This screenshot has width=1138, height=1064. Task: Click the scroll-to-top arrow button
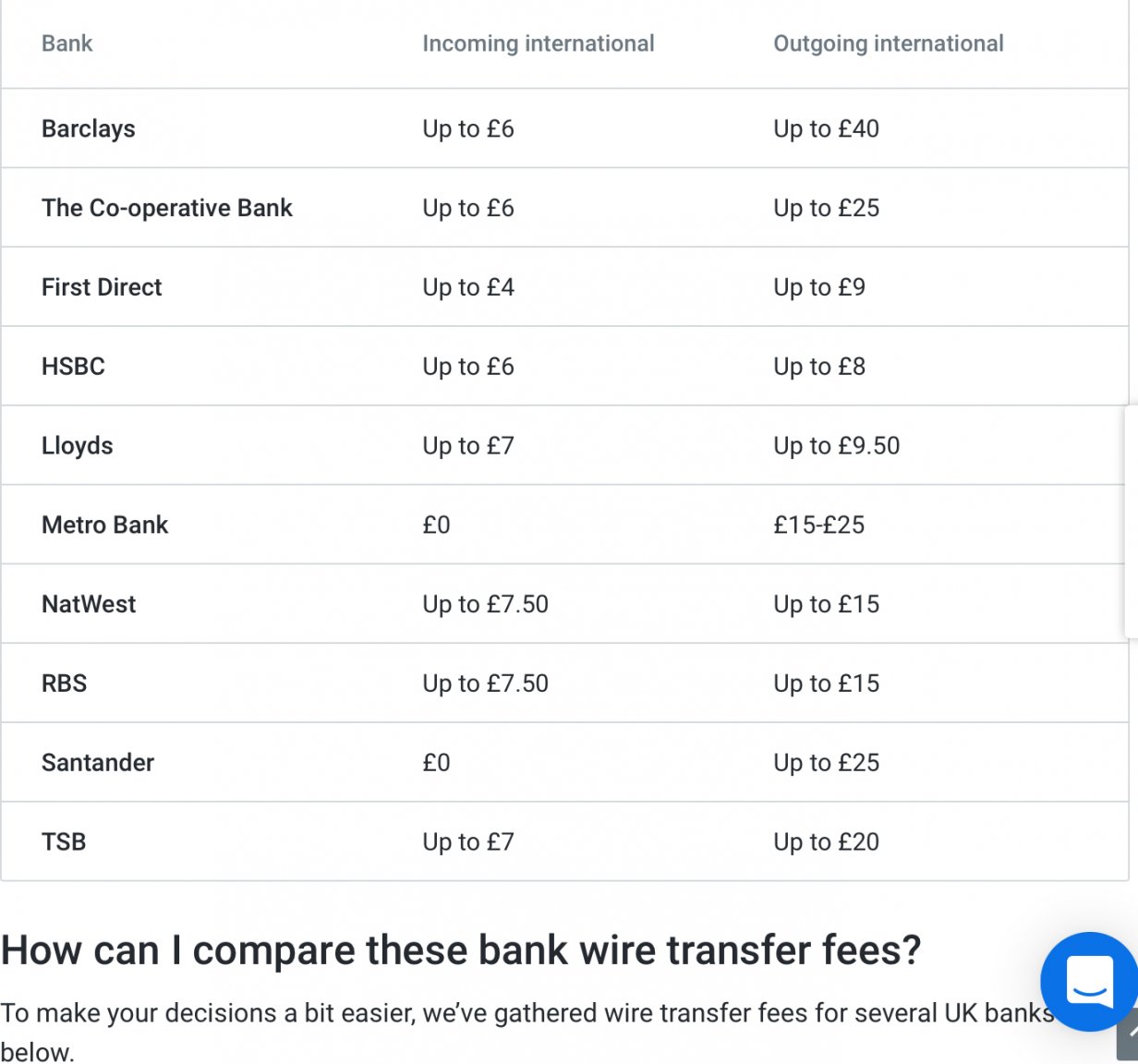(x=1128, y=1035)
